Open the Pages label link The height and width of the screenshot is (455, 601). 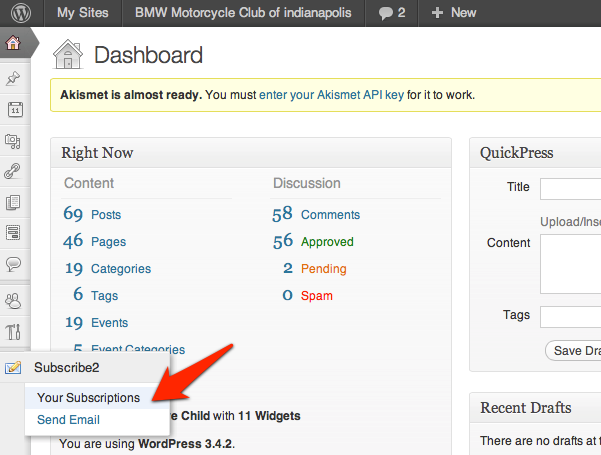pyautogui.click(x=108, y=242)
